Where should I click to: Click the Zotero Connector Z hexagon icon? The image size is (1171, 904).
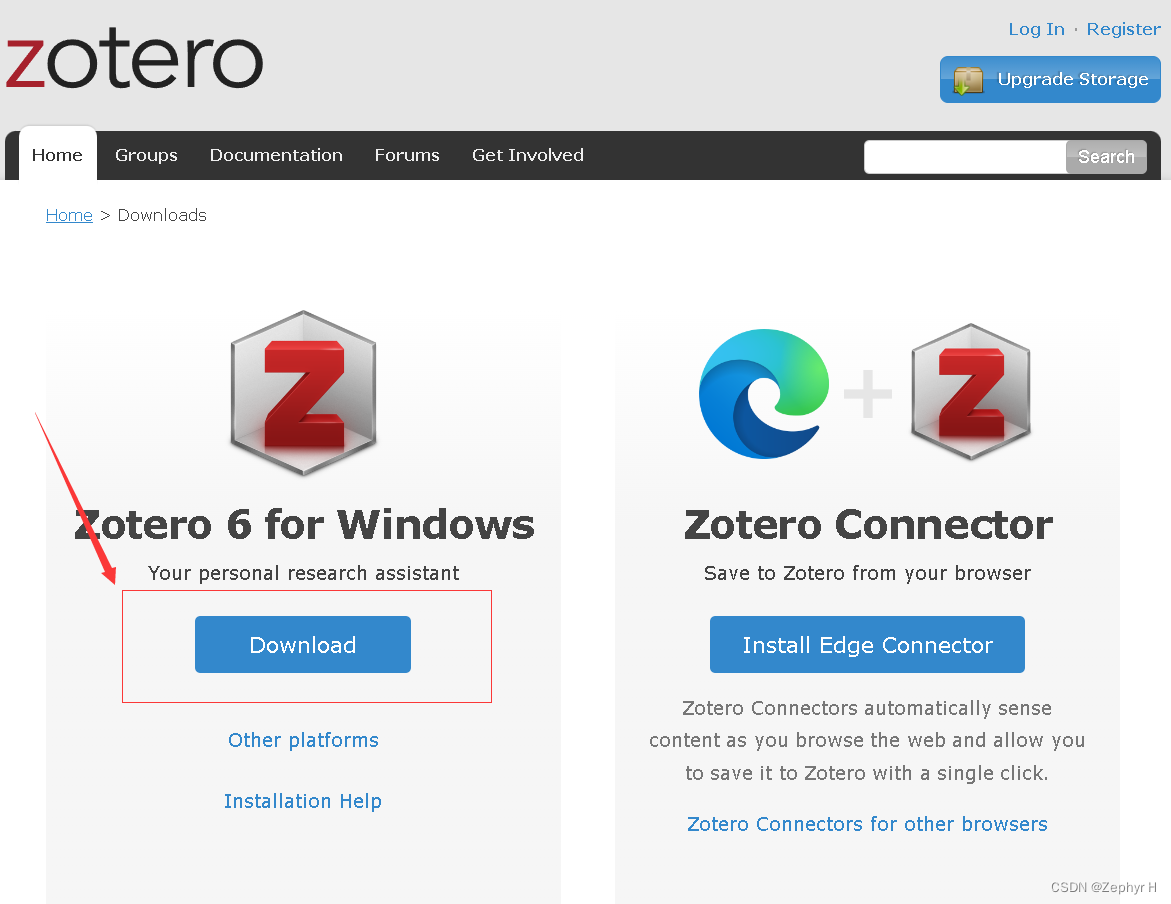[971, 391]
